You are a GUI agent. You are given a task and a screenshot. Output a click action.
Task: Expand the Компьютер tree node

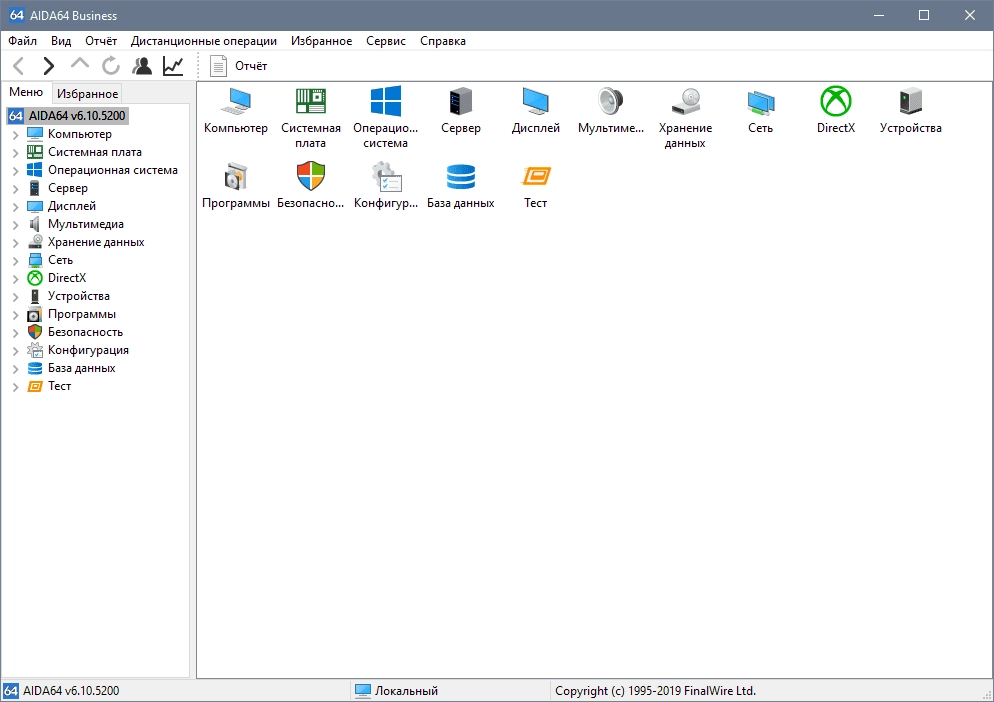tap(15, 134)
